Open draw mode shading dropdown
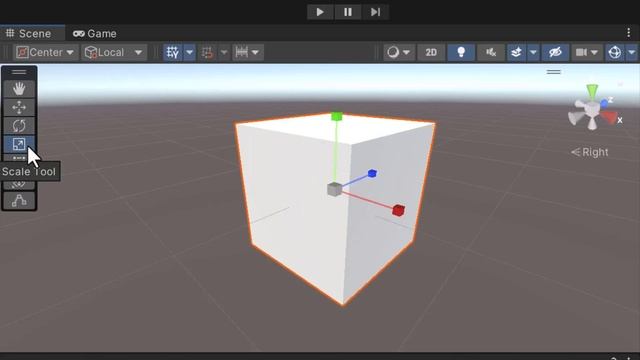 [x=398, y=52]
